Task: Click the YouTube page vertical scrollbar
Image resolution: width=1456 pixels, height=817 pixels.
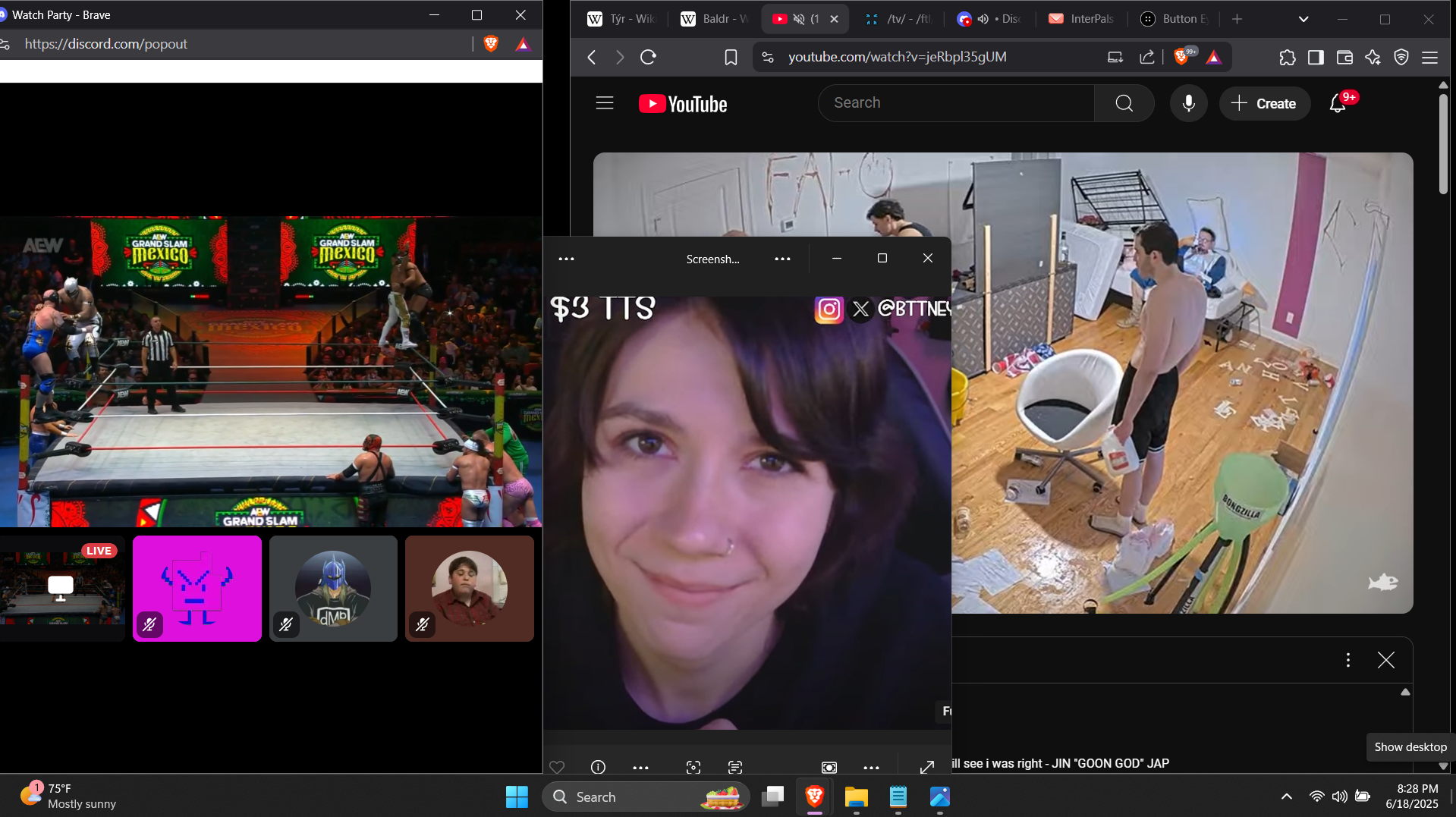Action: (x=1443, y=144)
